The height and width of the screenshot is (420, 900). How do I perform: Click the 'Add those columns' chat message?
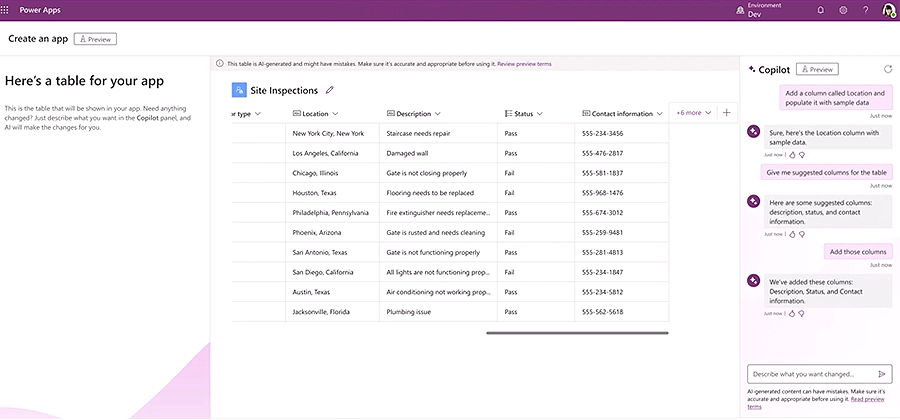point(858,251)
